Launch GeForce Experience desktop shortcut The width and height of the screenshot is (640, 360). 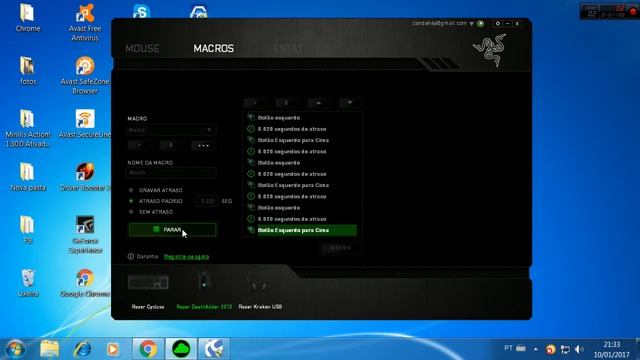click(84, 235)
